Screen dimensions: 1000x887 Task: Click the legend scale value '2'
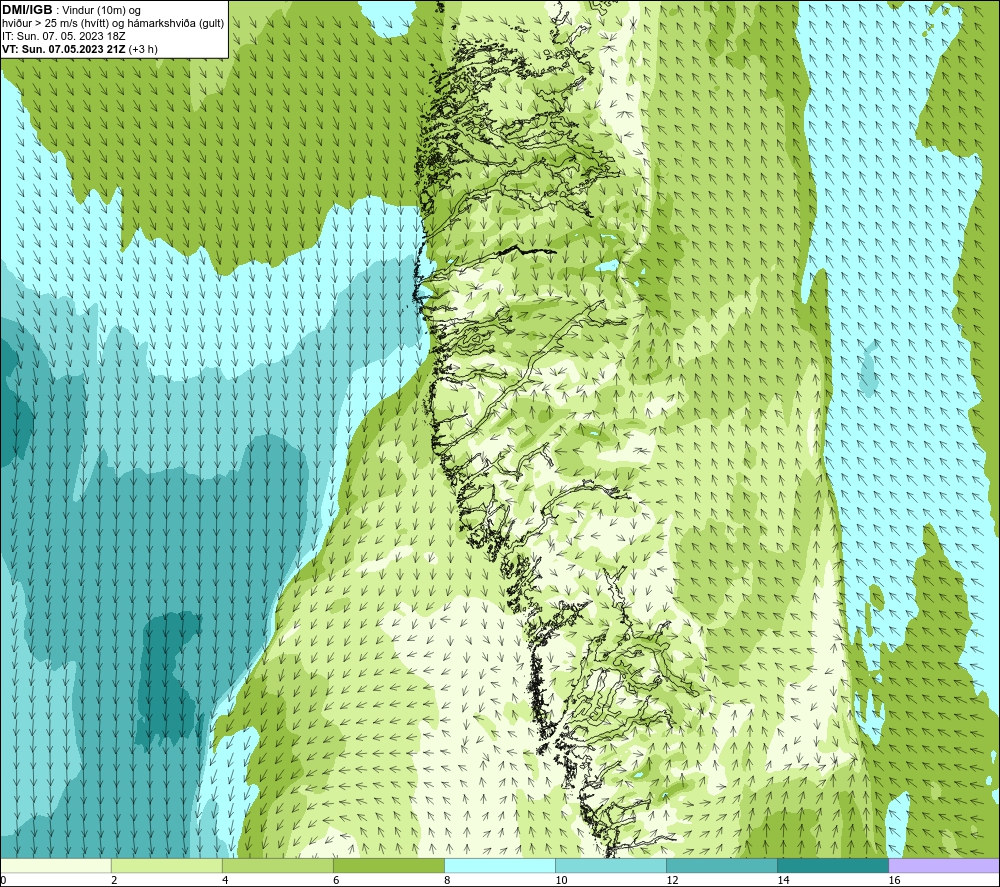pyautogui.click(x=114, y=880)
